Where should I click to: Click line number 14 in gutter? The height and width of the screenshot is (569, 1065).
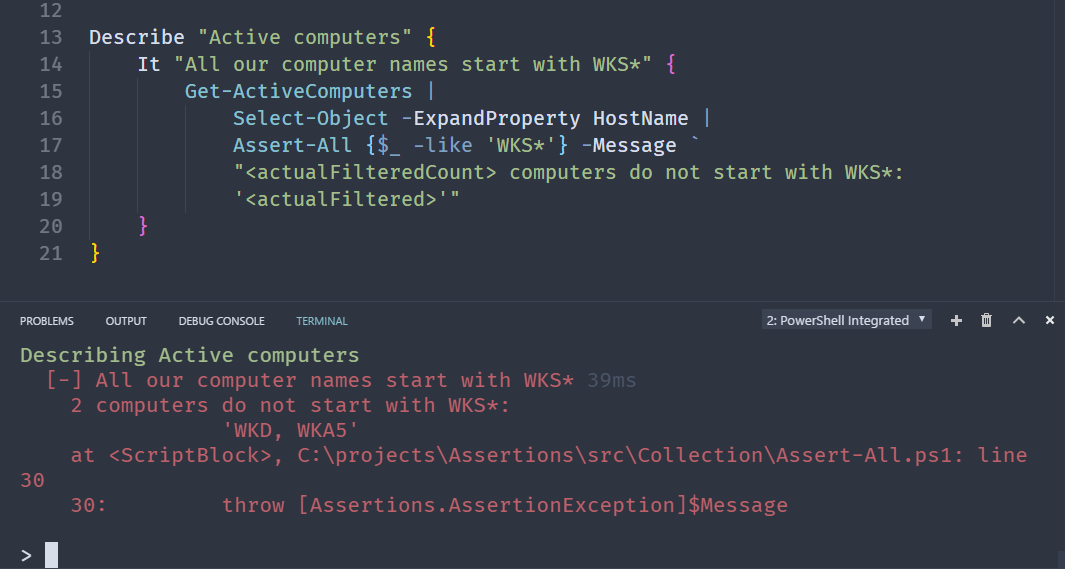(50, 64)
